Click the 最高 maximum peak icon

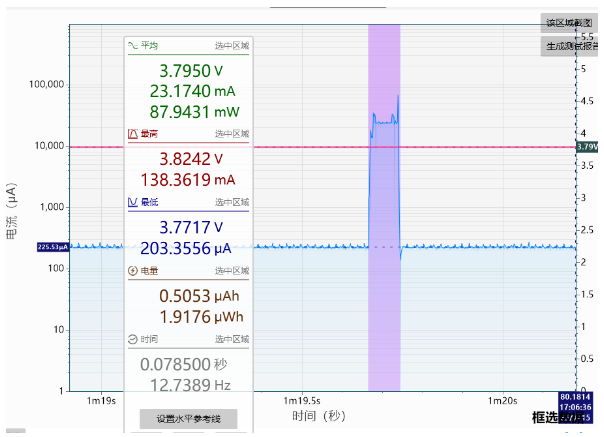point(133,134)
